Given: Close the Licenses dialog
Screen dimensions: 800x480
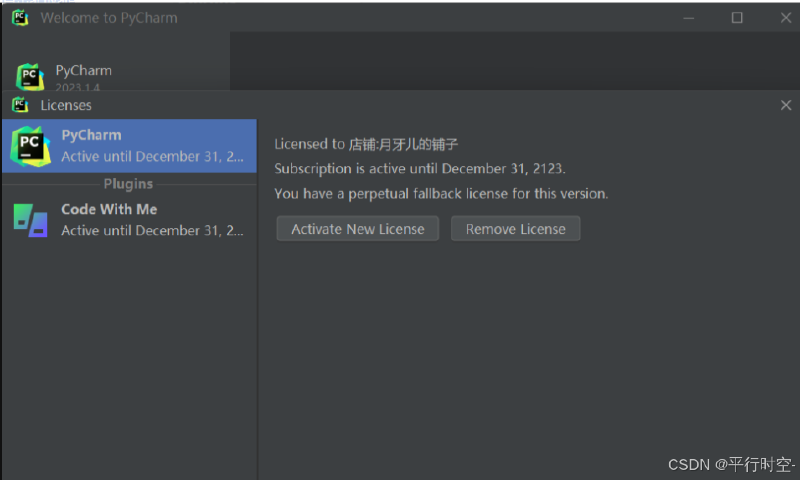Looking at the screenshot, I should 786,105.
